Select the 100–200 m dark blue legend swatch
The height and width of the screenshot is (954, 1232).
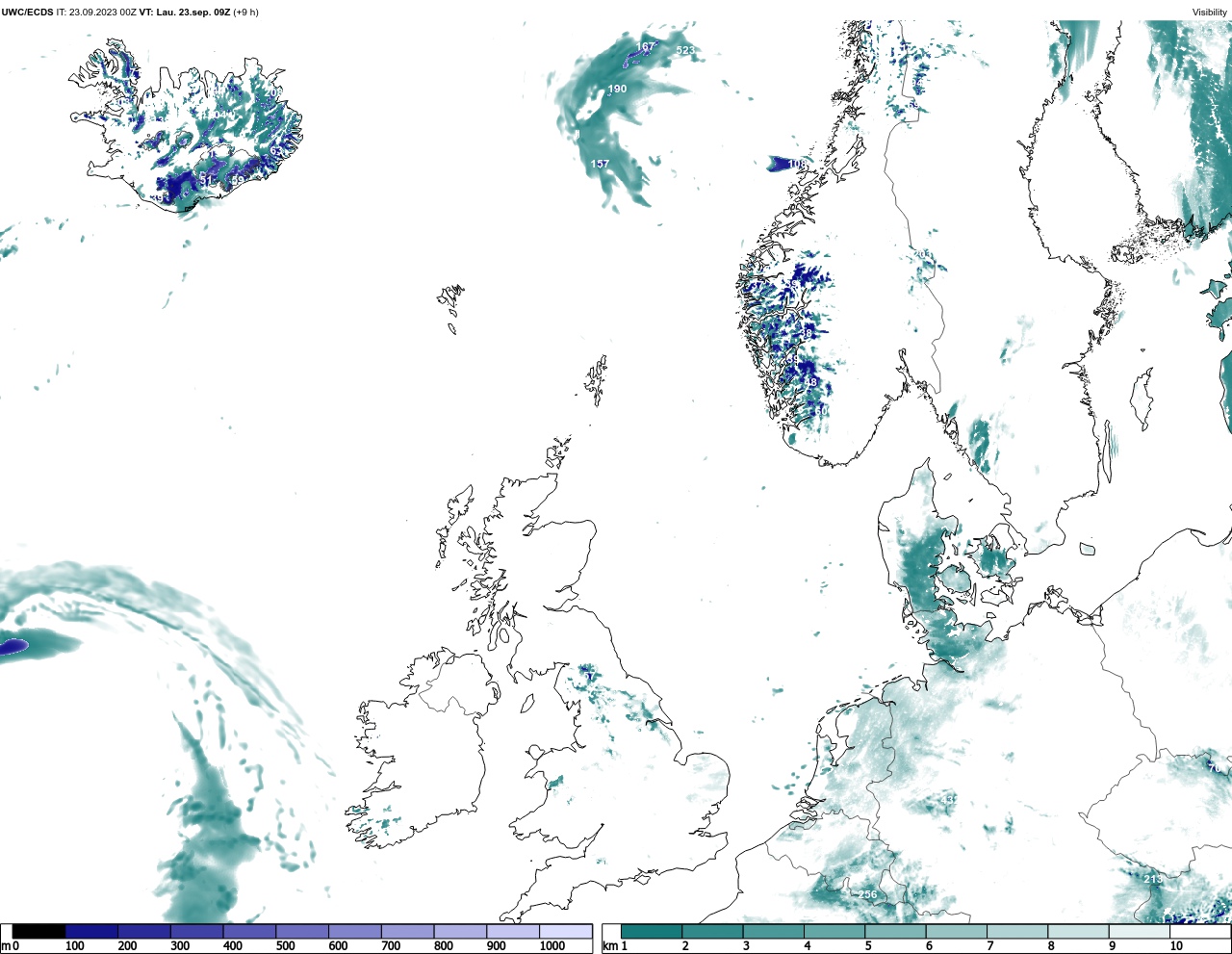pos(92,931)
